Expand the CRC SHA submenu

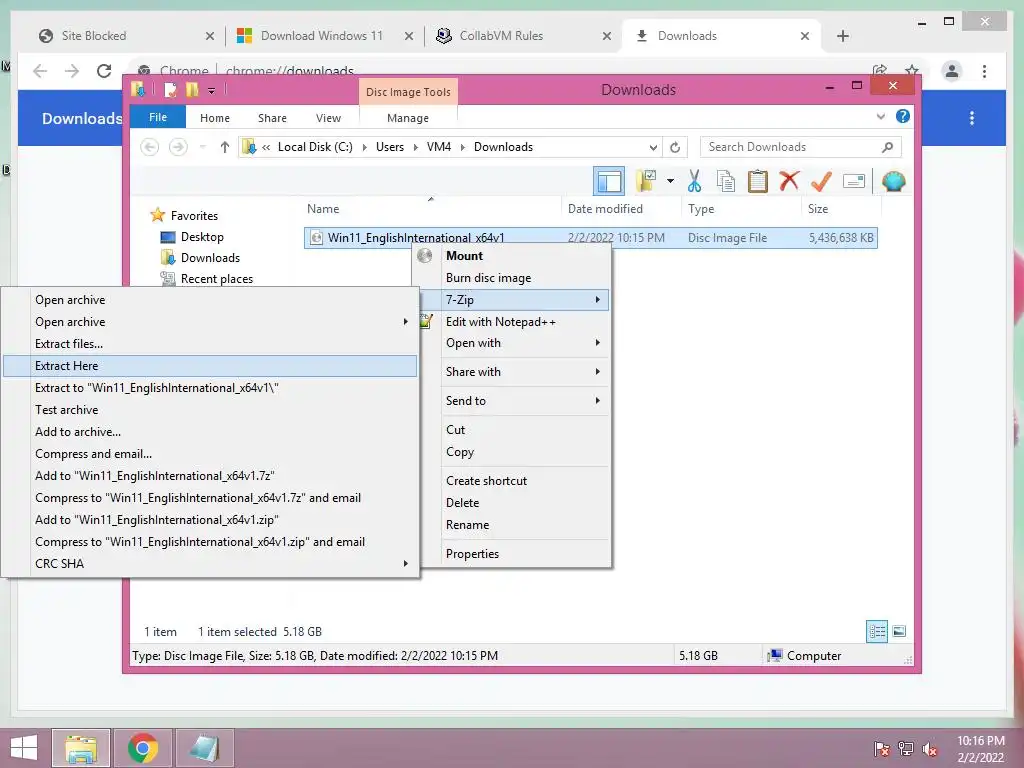tap(210, 564)
